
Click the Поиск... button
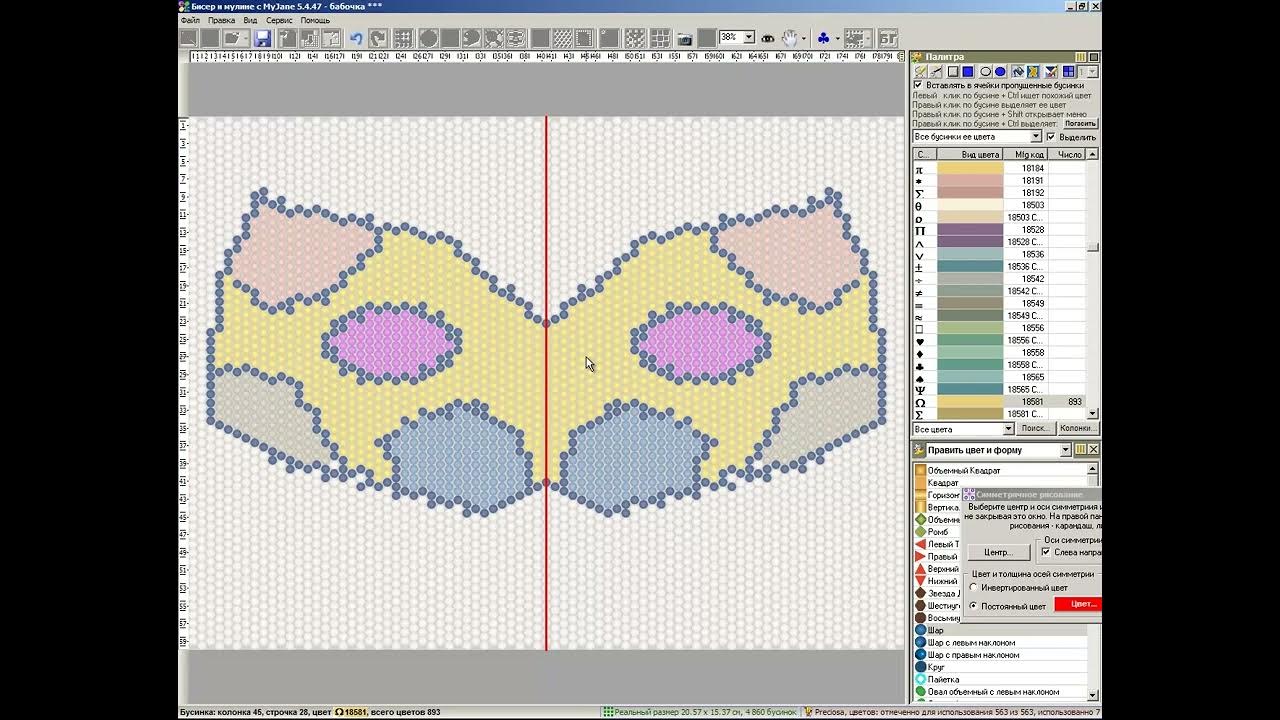click(1034, 428)
